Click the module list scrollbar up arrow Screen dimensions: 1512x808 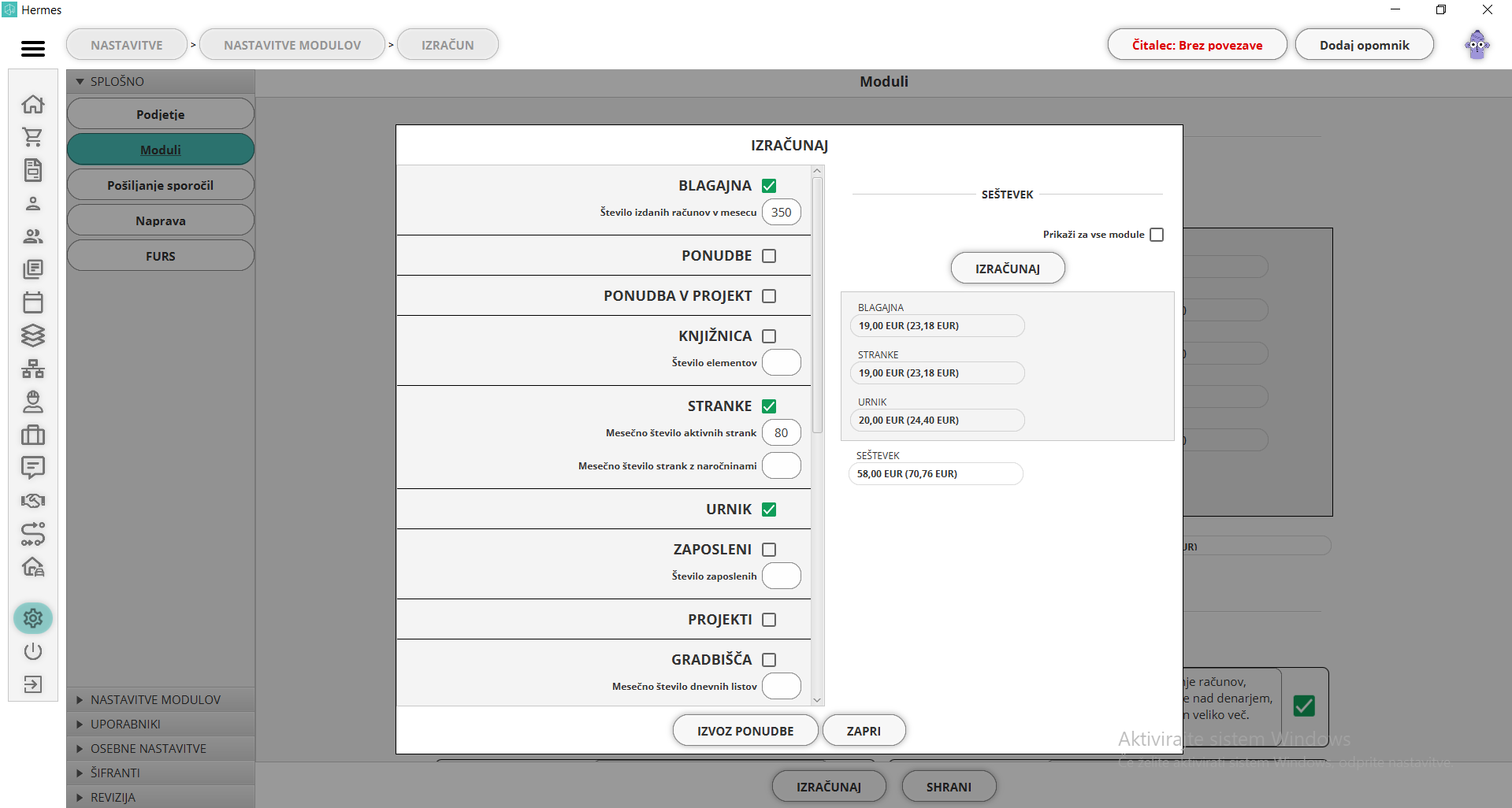[x=817, y=171]
